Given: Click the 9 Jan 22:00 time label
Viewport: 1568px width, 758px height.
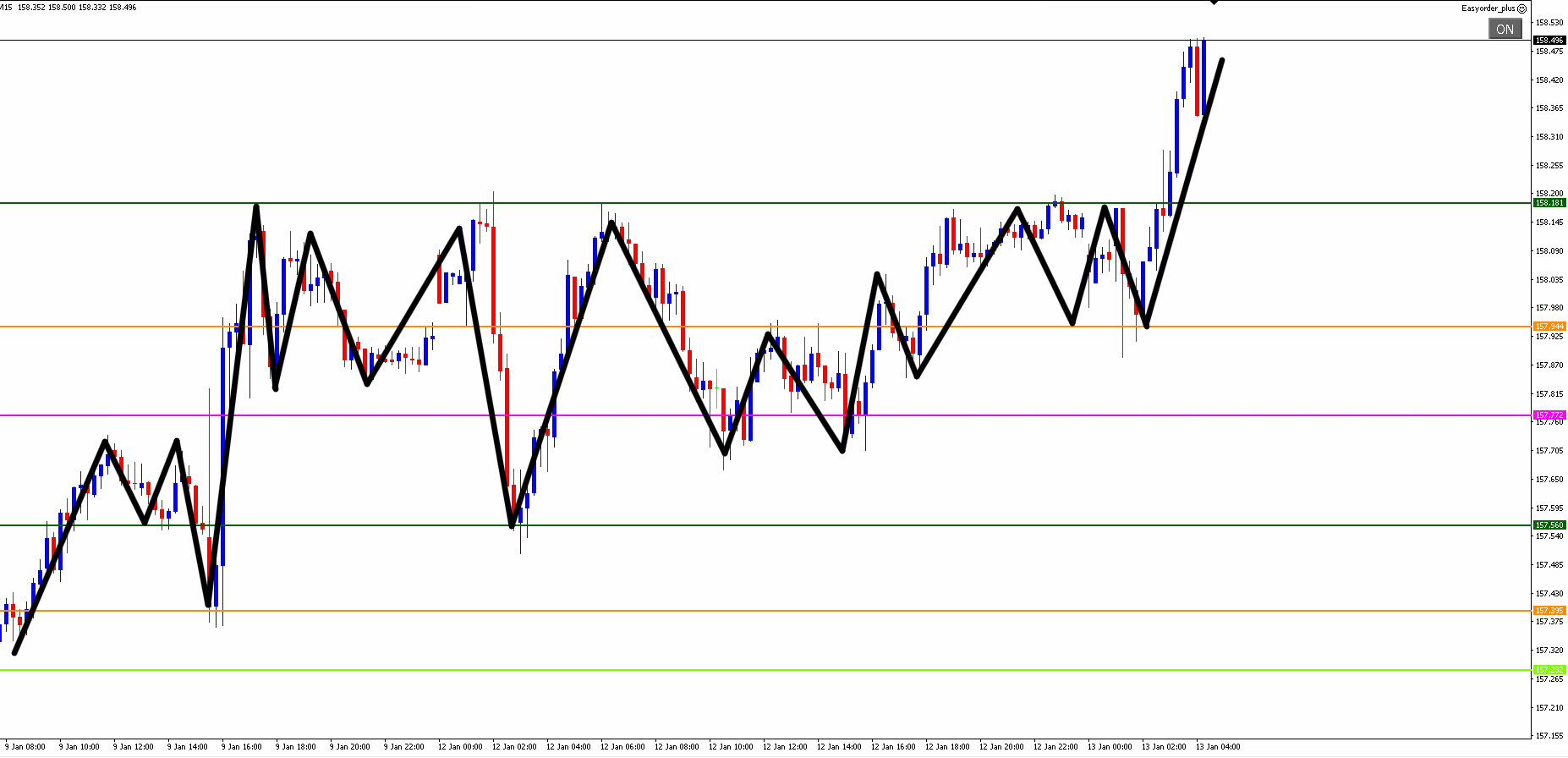Looking at the screenshot, I should (x=404, y=747).
